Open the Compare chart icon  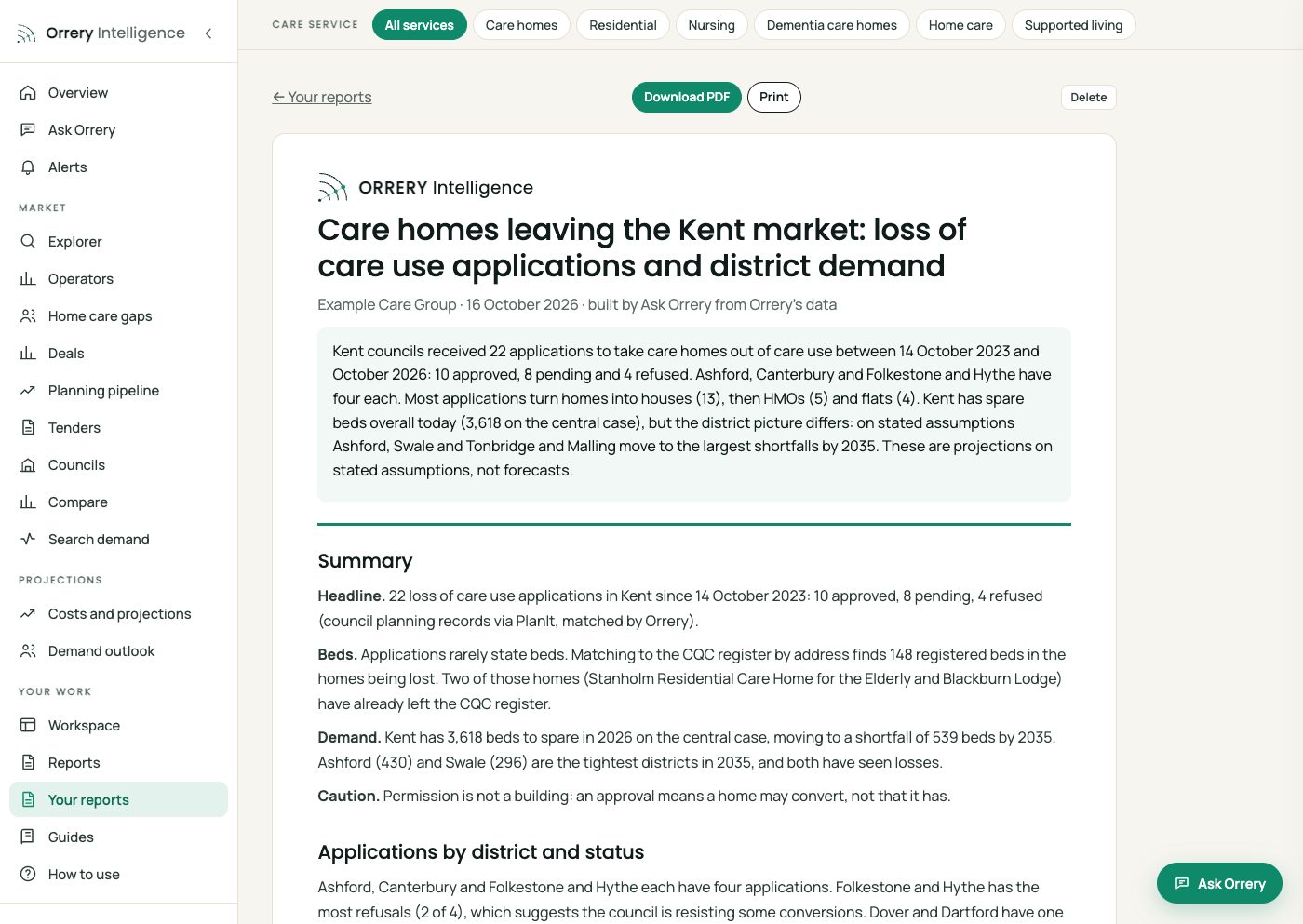click(28, 502)
